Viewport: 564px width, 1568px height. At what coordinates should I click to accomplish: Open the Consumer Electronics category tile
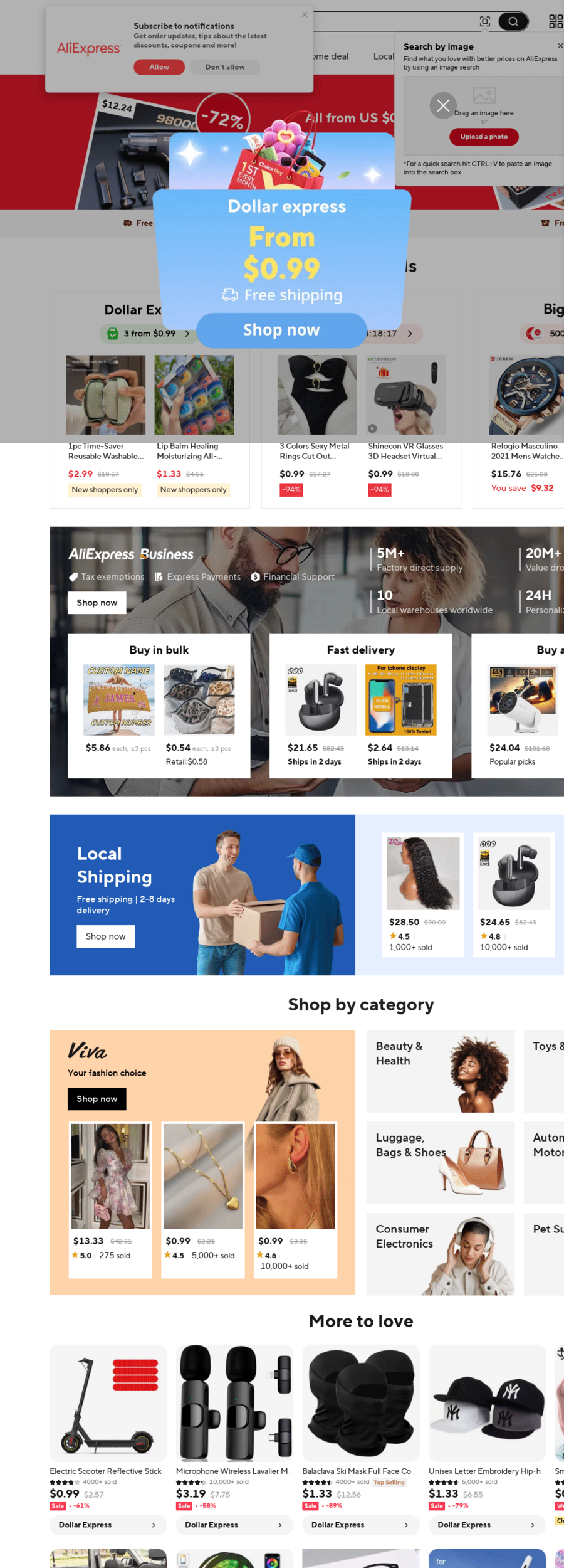441,1254
